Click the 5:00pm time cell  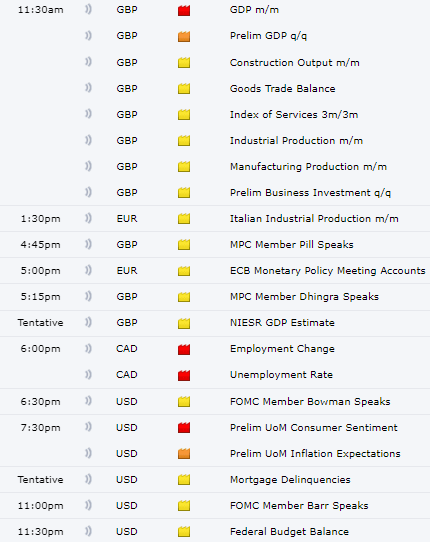point(40,271)
